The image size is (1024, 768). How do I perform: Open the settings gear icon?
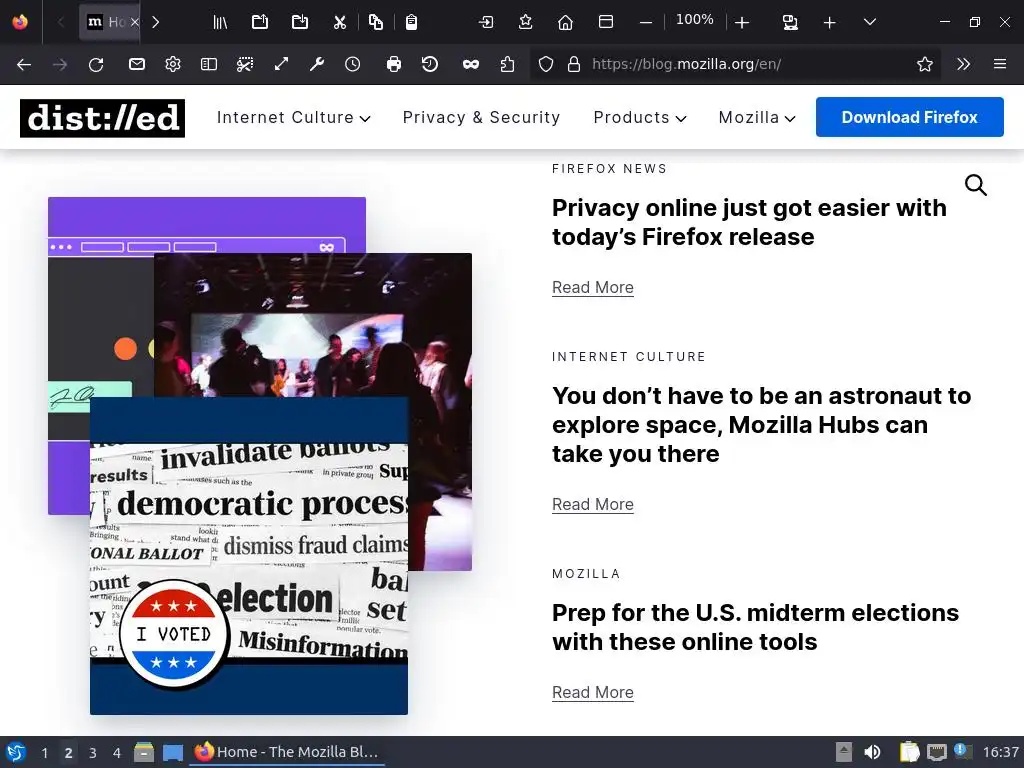click(x=172, y=64)
